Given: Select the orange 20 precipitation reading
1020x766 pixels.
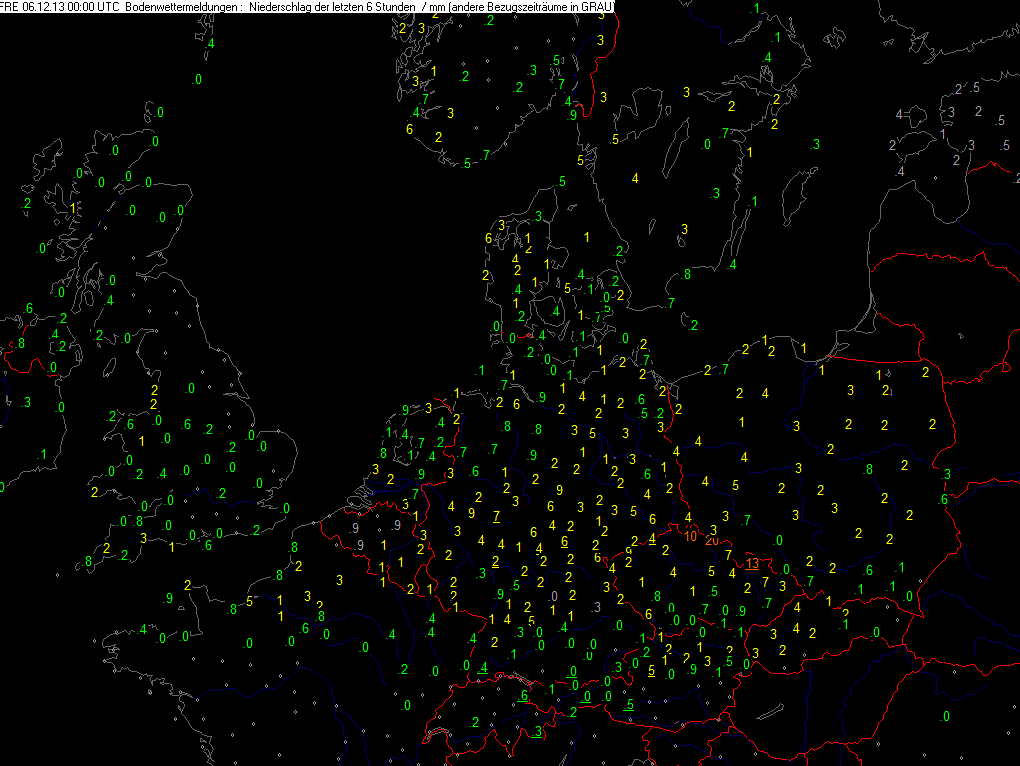Looking at the screenshot, I should [x=712, y=541].
